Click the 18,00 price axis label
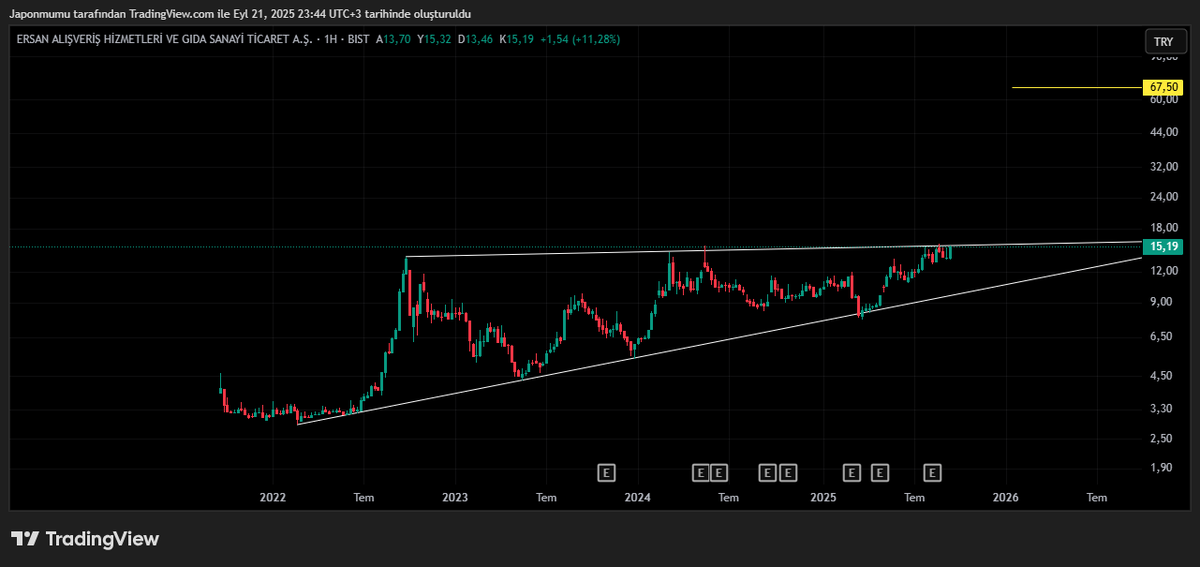 [x=1164, y=228]
